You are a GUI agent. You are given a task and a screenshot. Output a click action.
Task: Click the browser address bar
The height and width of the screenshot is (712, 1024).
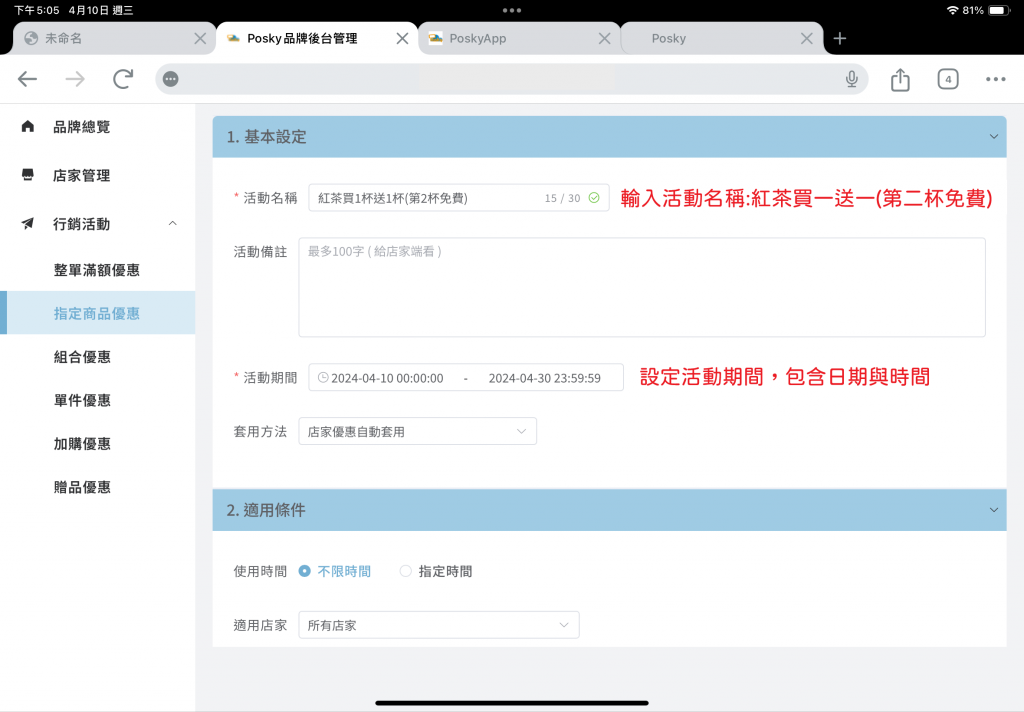point(511,79)
